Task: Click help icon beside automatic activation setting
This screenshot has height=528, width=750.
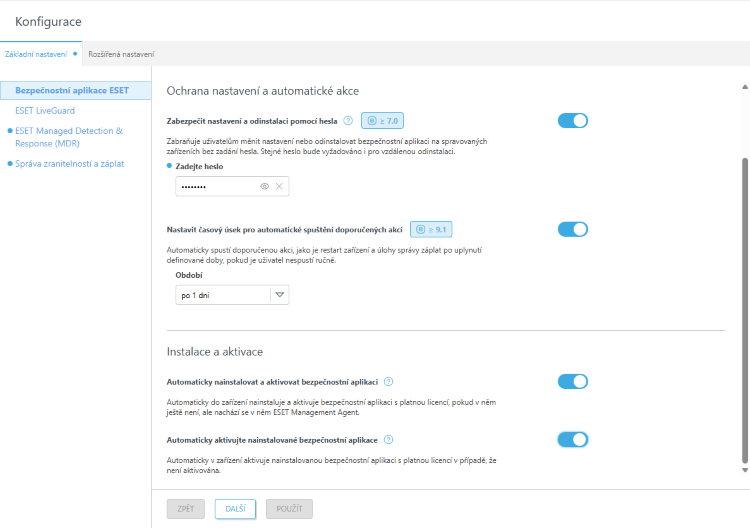Action: pyautogui.click(x=388, y=439)
